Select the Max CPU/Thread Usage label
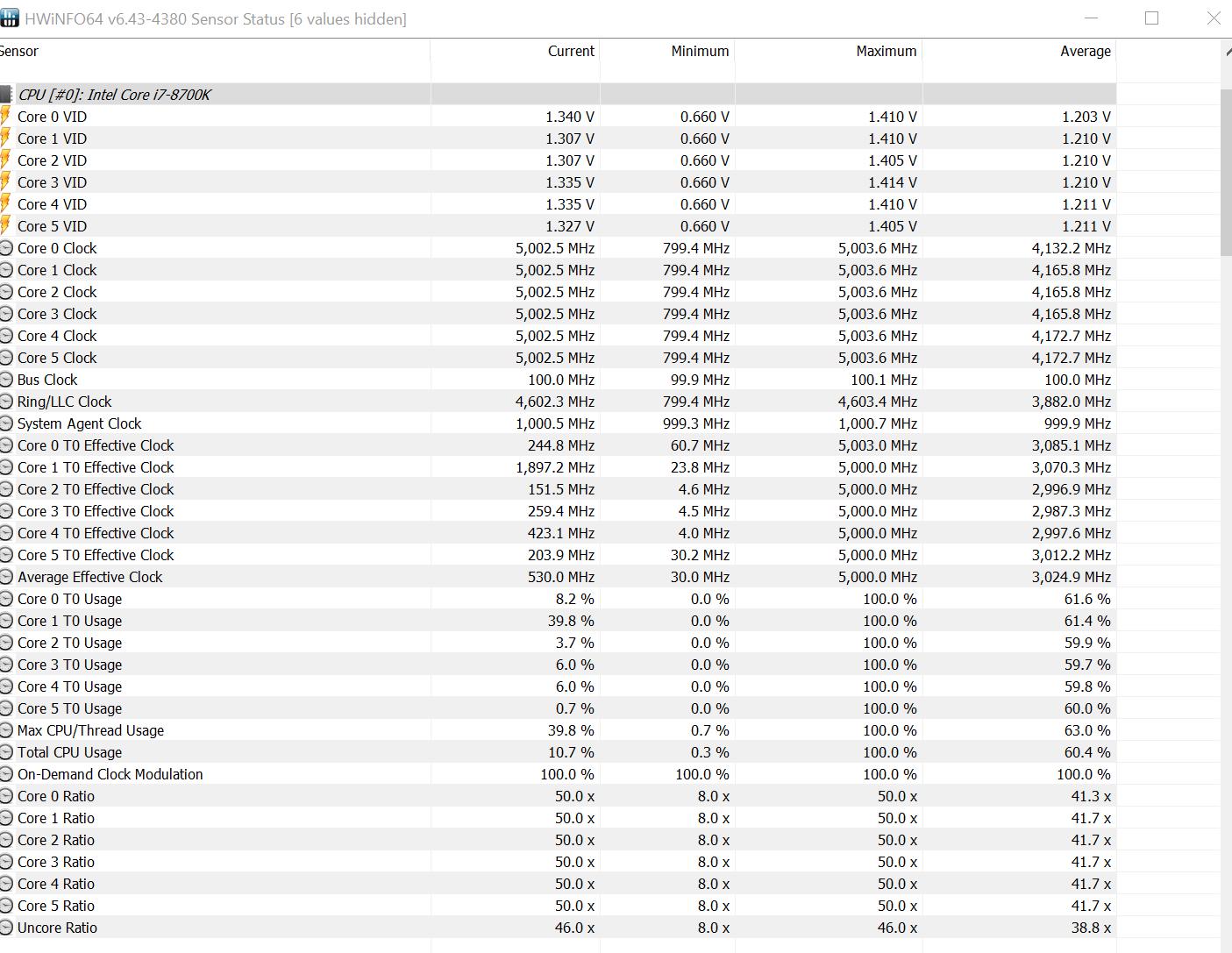This screenshot has height=953, width=1232. tap(90, 730)
